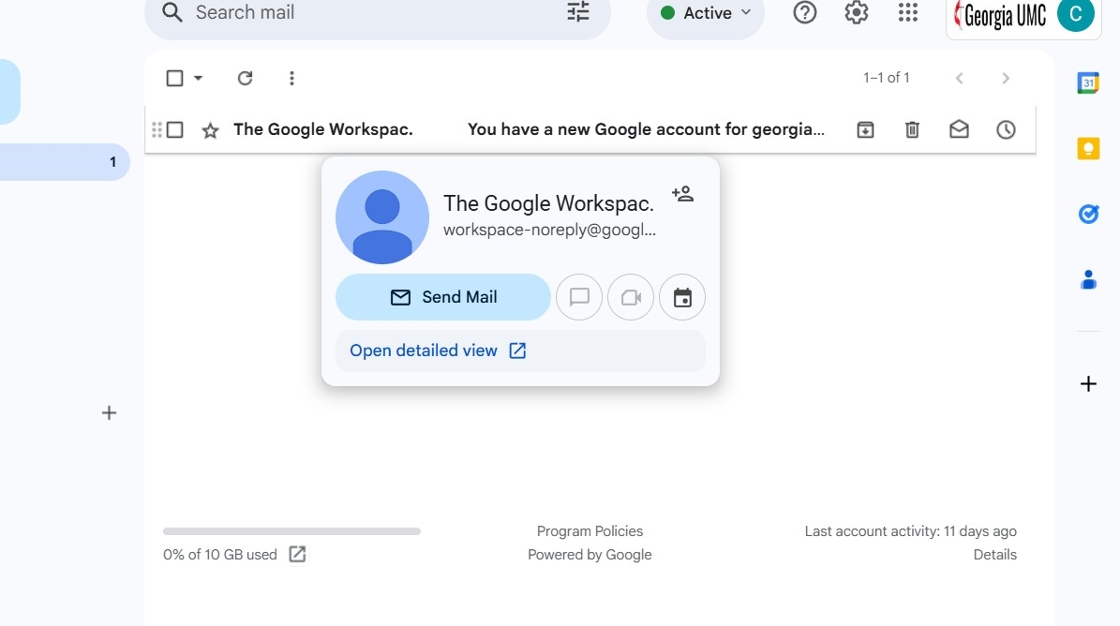Open Contacts side panel
Viewport: 1120px width, 626px height.
click(x=1088, y=279)
